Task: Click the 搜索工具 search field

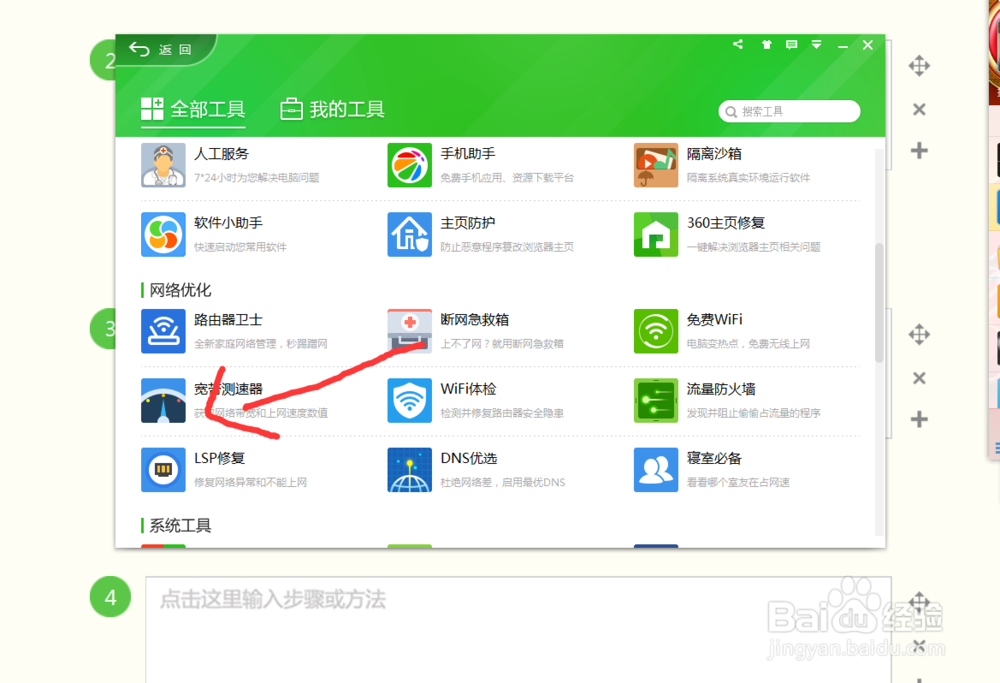Action: pyautogui.click(x=790, y=110)
